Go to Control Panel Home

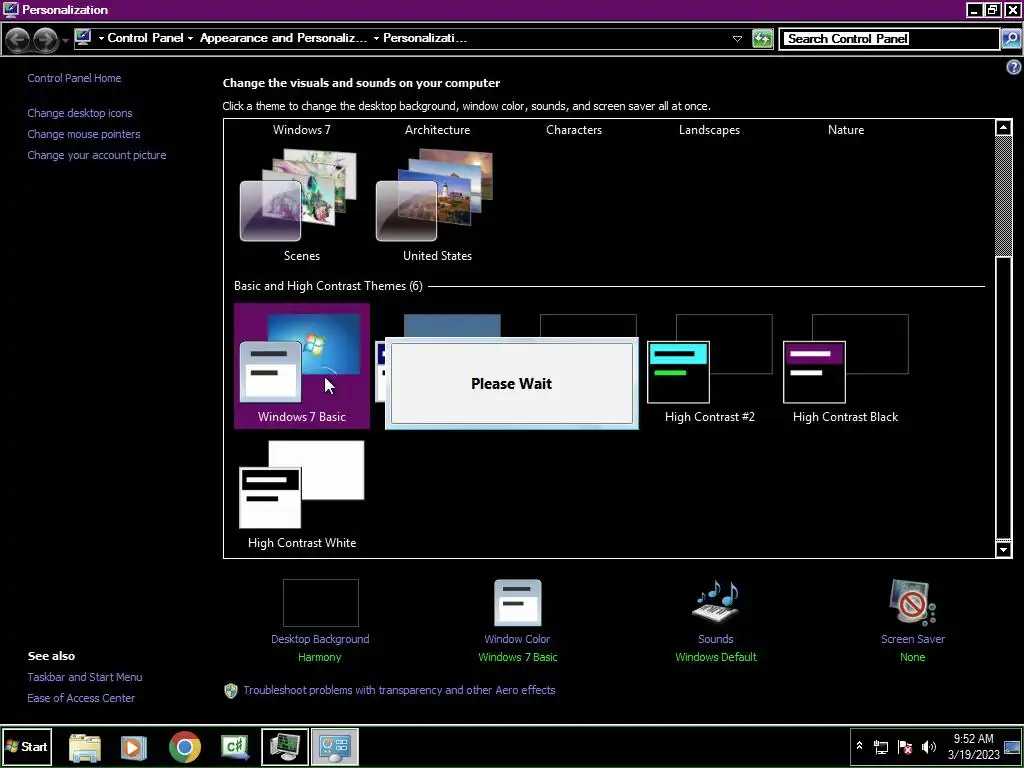[x=74, y=78]
